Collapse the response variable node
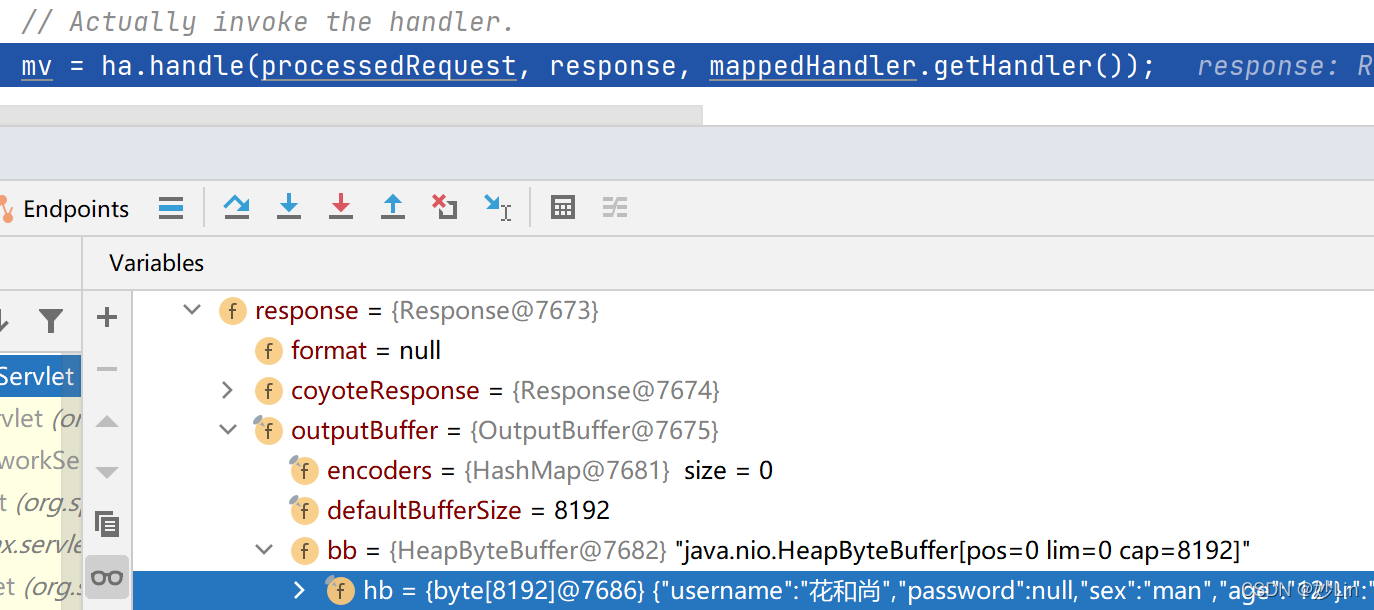This screenshot has height=610, width=1374. [x=192, y=310]
